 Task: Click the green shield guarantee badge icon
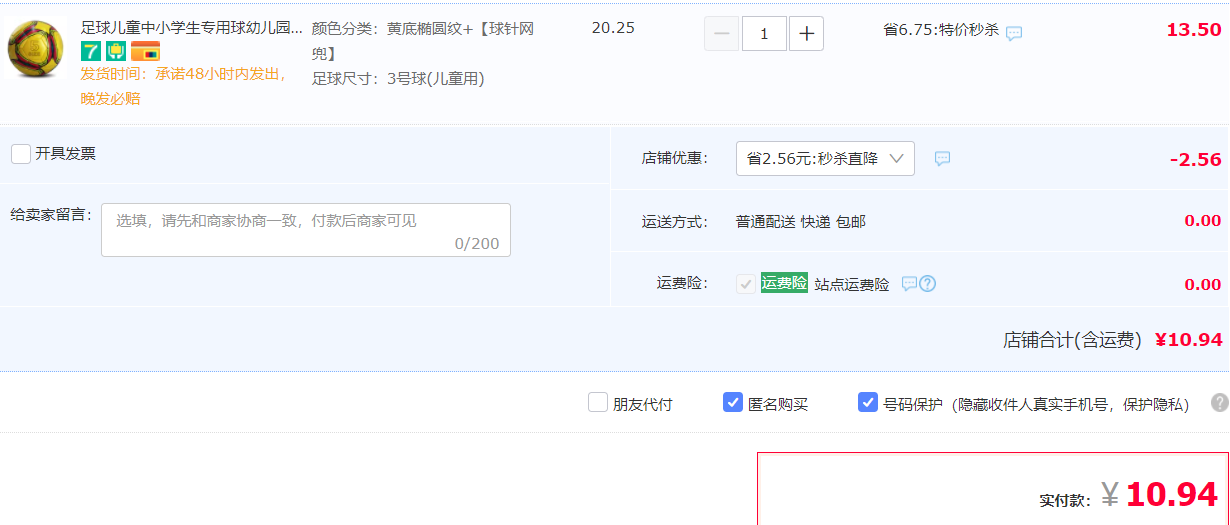[x=116, y=51]
